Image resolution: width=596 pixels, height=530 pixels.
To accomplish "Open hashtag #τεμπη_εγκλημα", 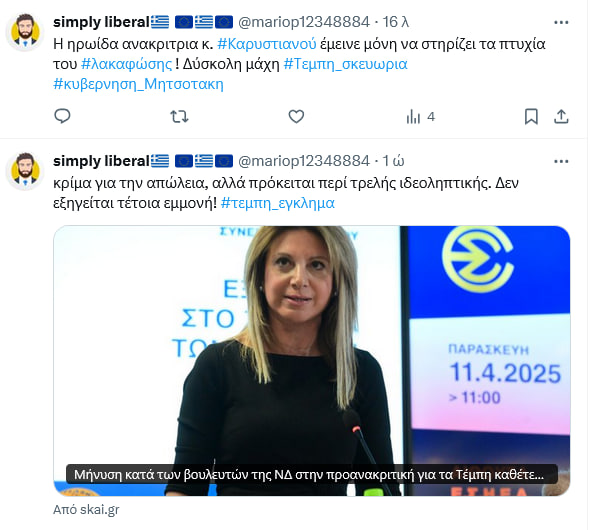I will click(x=277, y=203).
